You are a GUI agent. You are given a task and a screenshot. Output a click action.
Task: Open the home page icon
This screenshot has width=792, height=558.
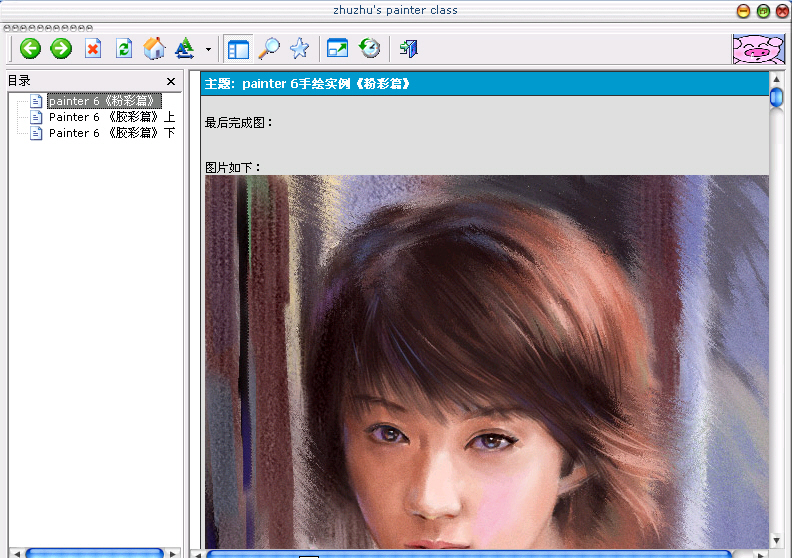[x=154, y=48]
